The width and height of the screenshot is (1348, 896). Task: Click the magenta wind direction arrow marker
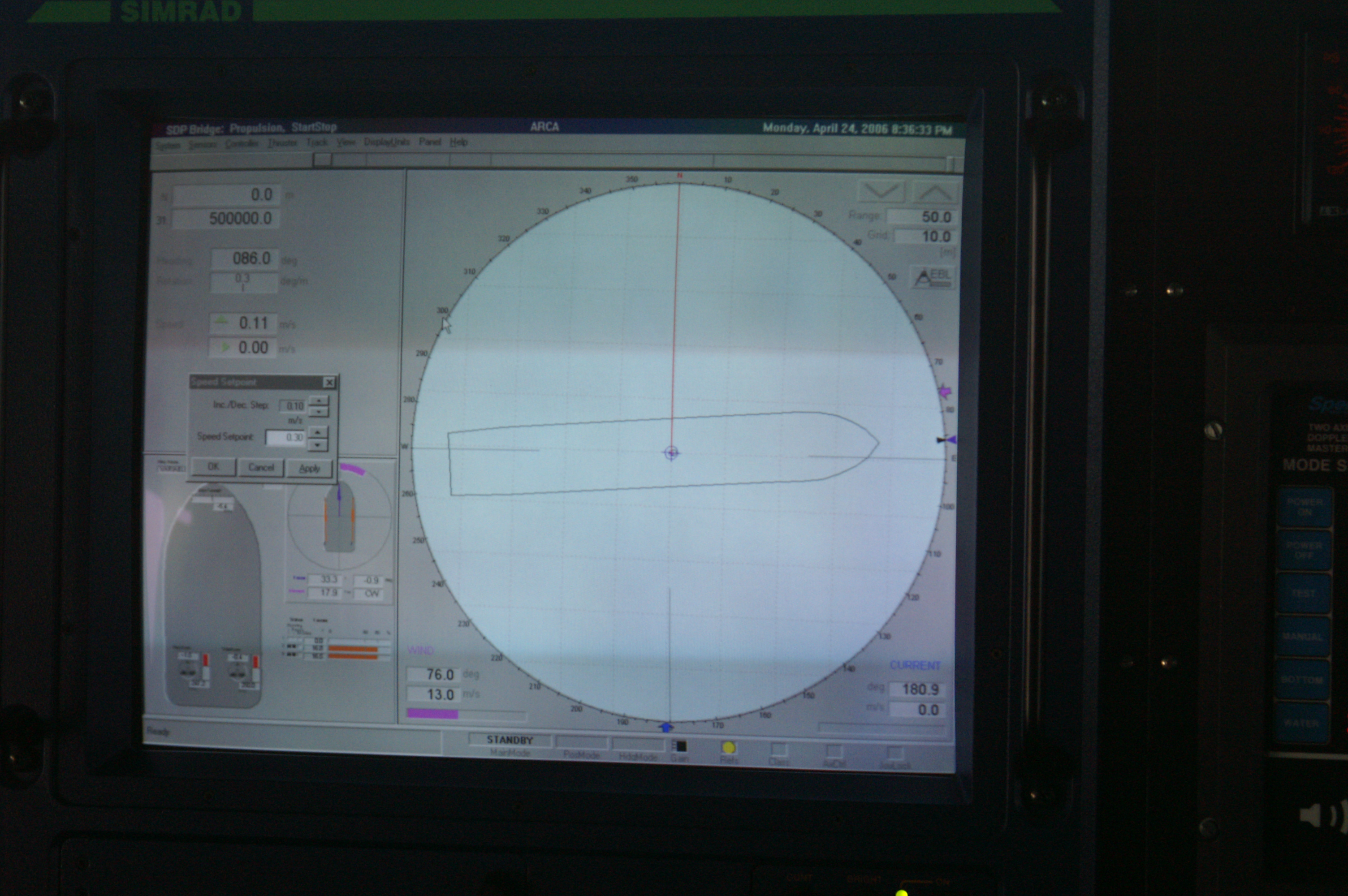tap(945, 392)
